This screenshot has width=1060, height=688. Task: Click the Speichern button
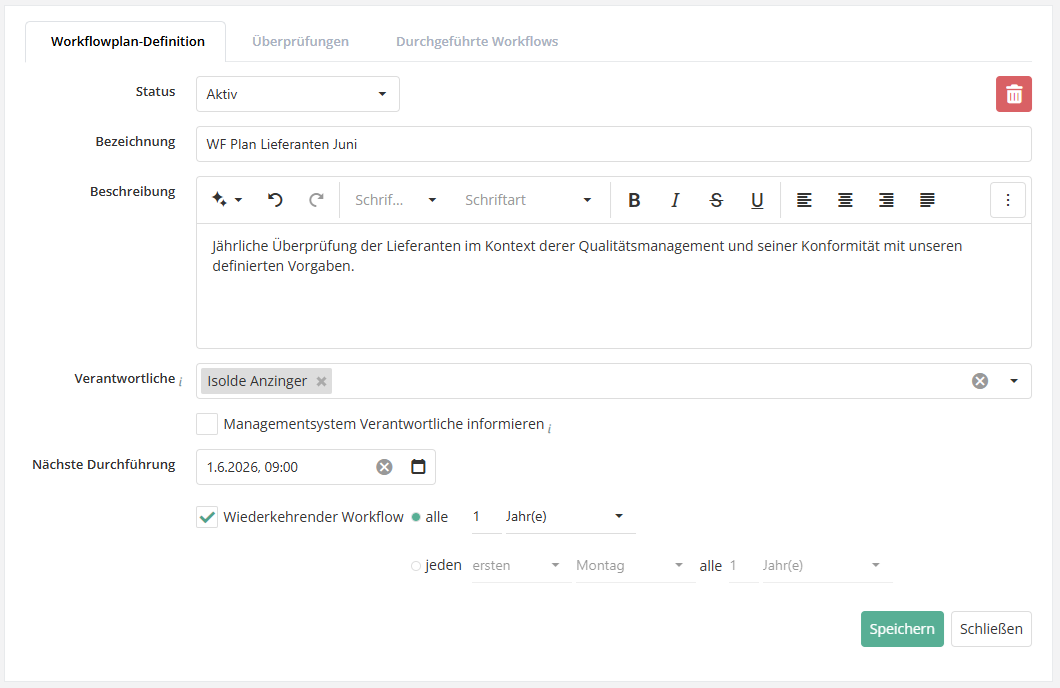901,629
